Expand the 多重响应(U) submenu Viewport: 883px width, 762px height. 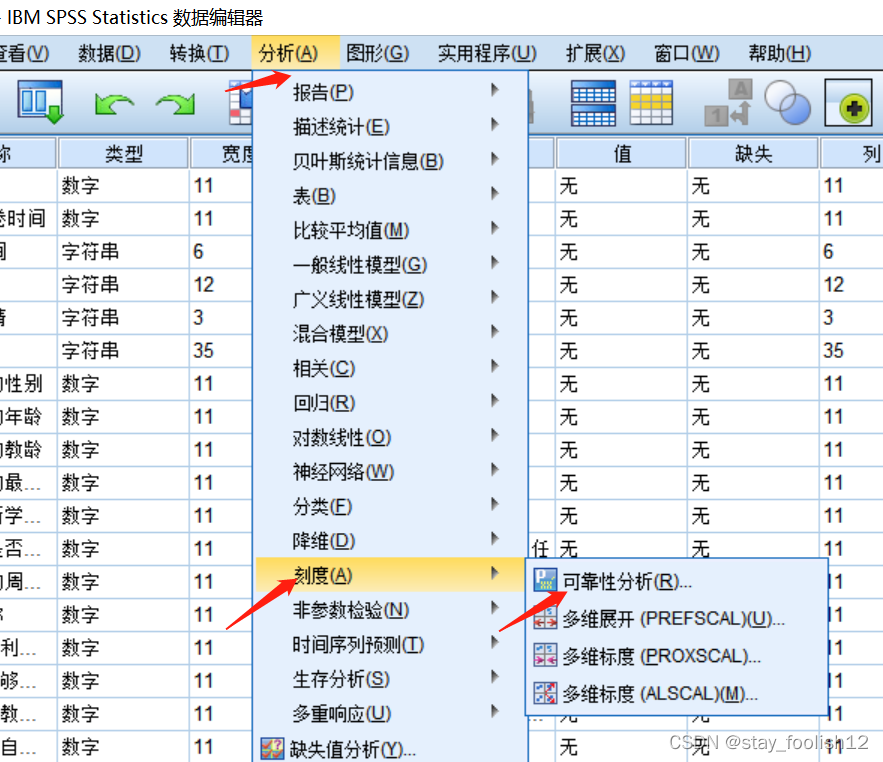pos(390,713)
